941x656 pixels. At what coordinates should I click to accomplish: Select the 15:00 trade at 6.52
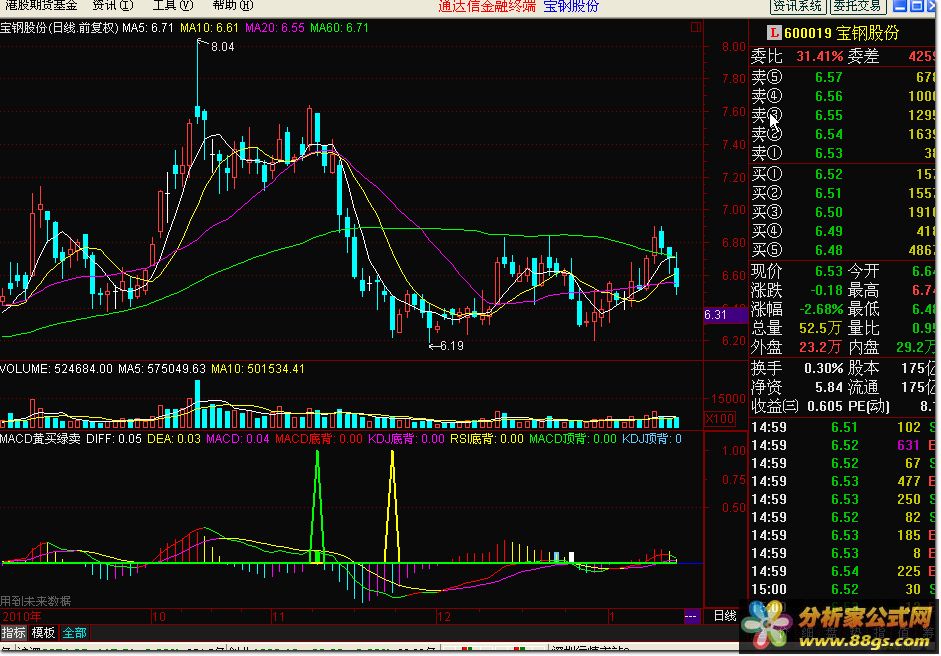tap(843, 589)
